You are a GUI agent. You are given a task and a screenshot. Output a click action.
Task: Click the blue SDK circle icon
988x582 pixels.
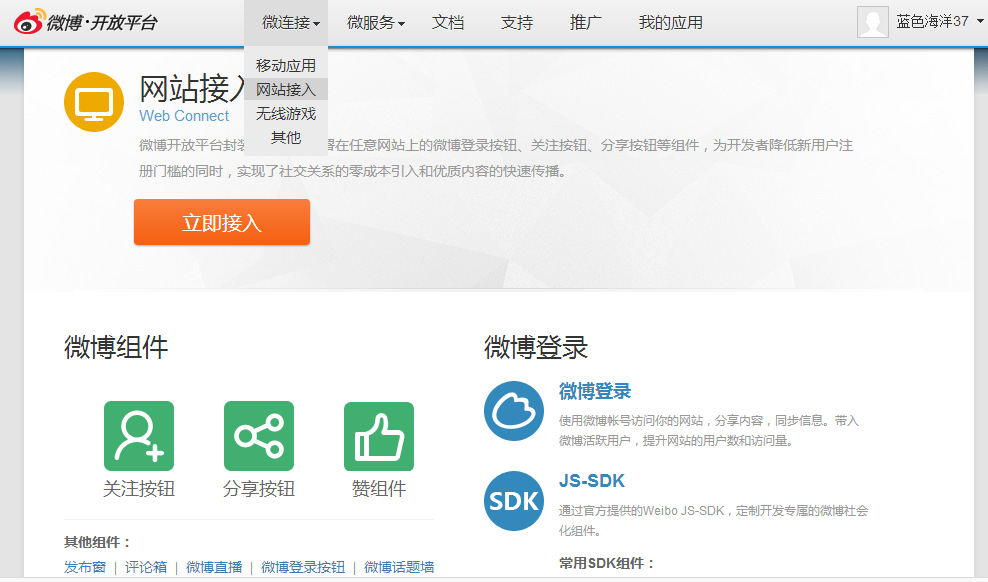[514, 501]
